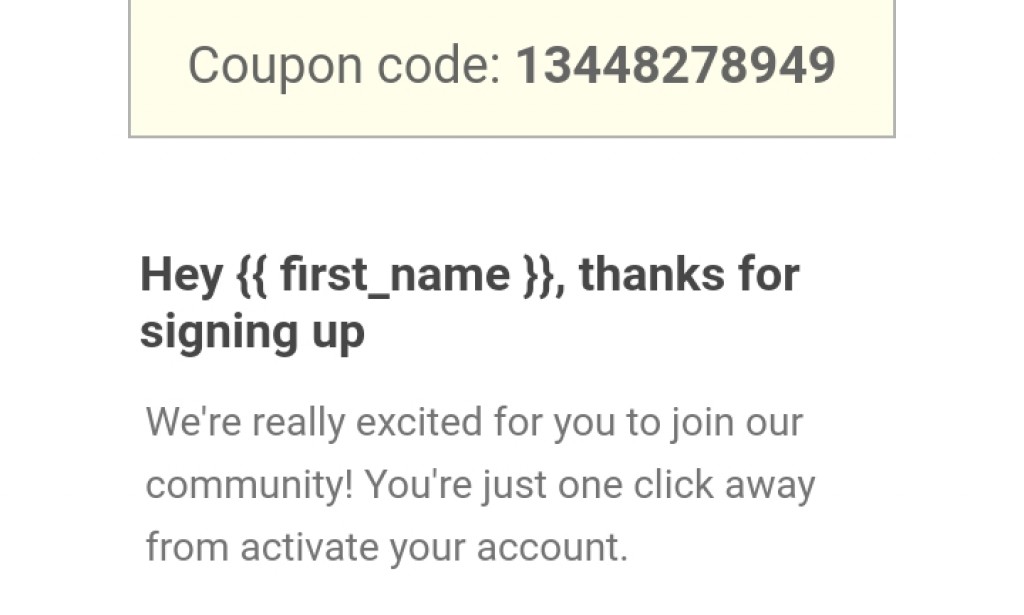Click the word "code:" in the box
The height and width of the screenshot is (615, 1024).
click(x=439, y=65)
